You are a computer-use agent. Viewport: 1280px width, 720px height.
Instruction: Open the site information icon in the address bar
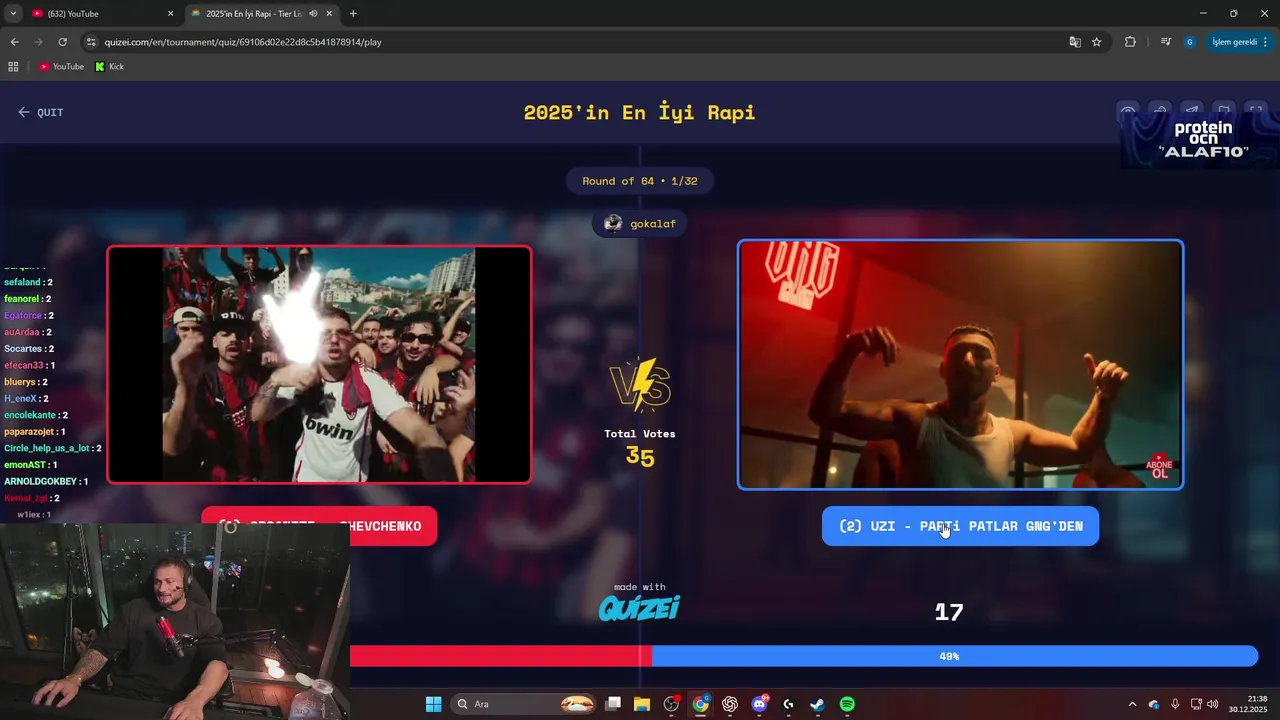coord(92,42)
